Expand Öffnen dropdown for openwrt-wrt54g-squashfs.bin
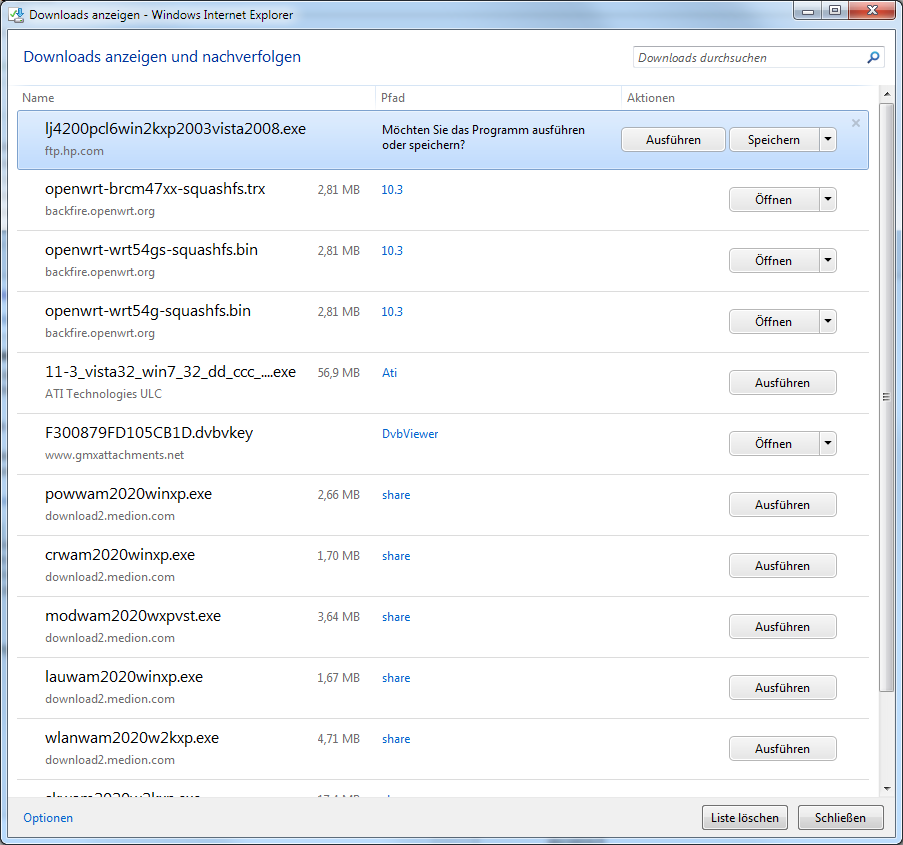Image resolution: width=903 pixels, height=845 pixels. [828, 321]
